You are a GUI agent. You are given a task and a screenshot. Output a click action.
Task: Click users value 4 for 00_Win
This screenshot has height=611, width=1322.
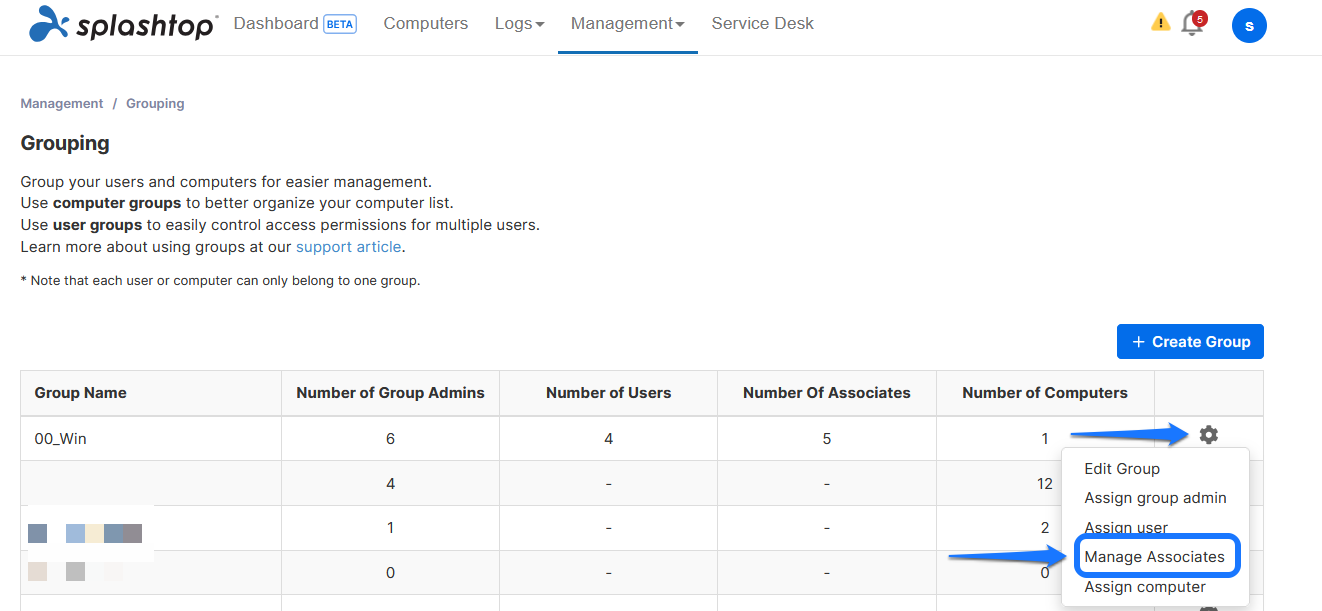[x=608, y=438]
